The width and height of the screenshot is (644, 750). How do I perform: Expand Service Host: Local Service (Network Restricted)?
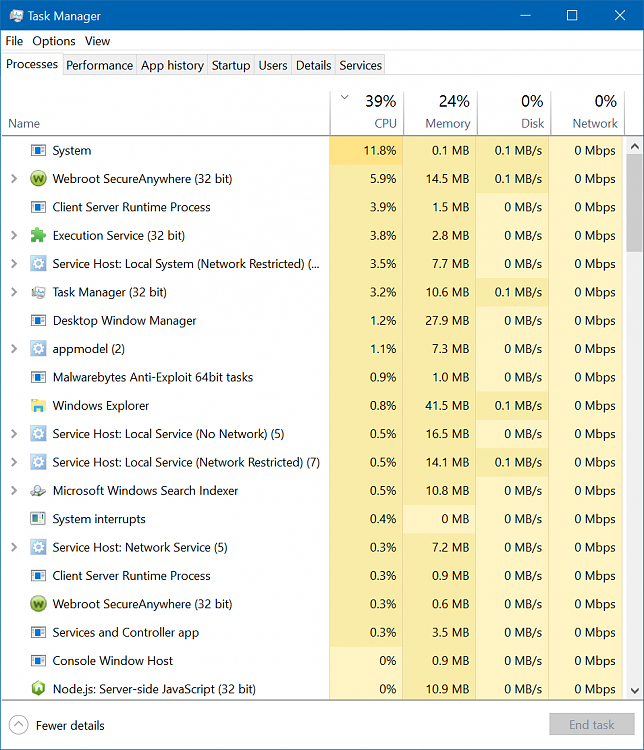click(x=14, y=462)
